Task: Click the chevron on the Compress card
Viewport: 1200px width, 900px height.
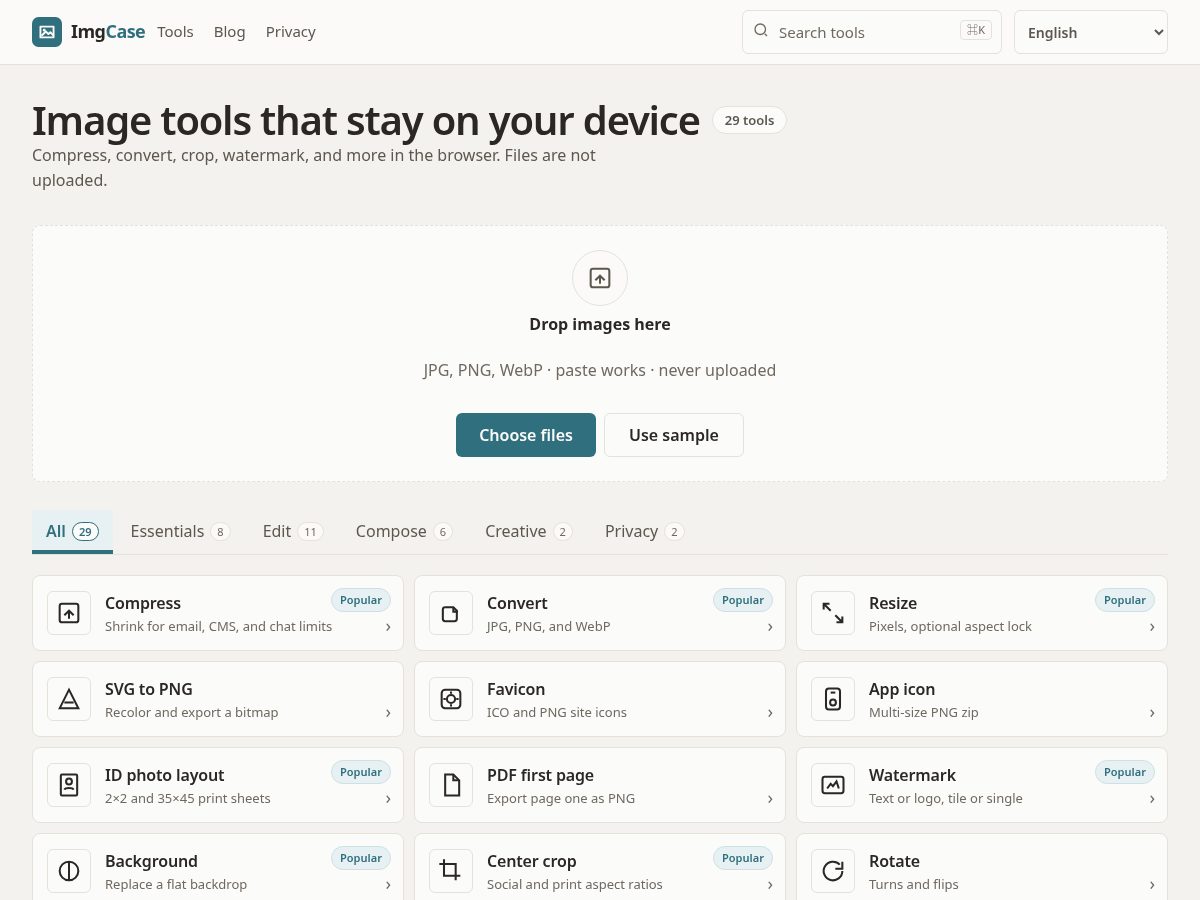Action: tap(388, 627)
